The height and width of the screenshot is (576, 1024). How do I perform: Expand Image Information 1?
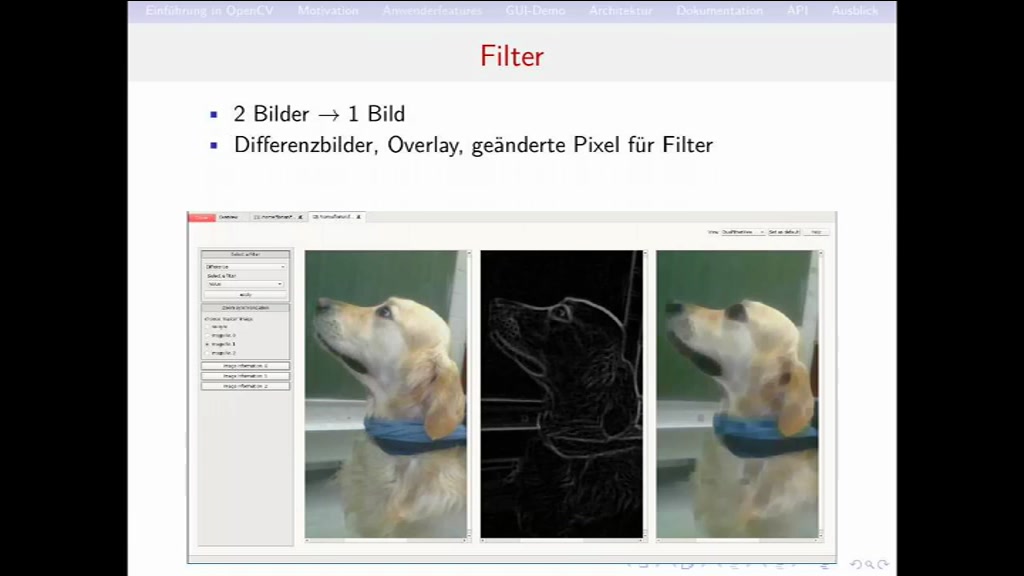(x=245, y=376)
